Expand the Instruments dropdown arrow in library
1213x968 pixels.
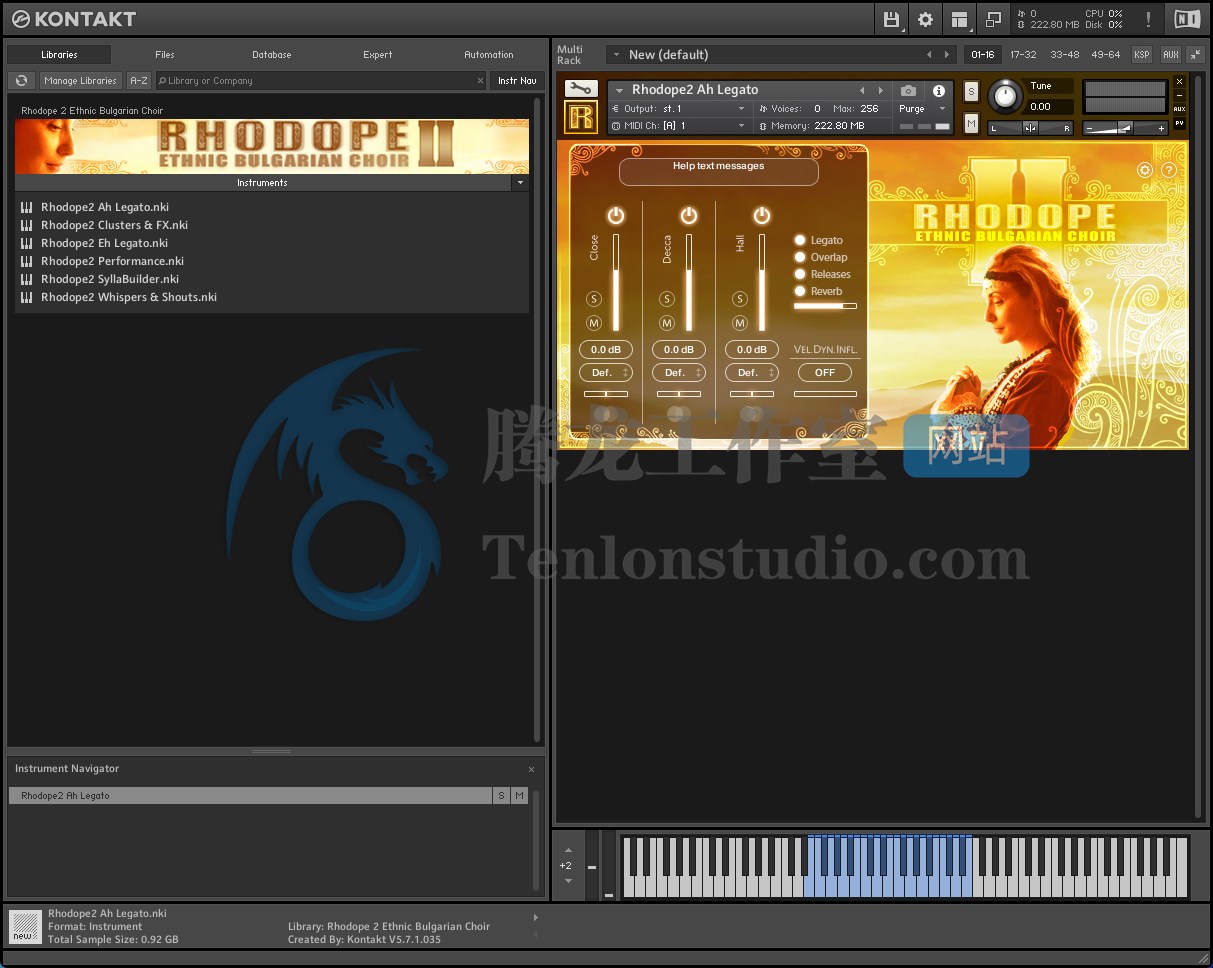(519, 183)
